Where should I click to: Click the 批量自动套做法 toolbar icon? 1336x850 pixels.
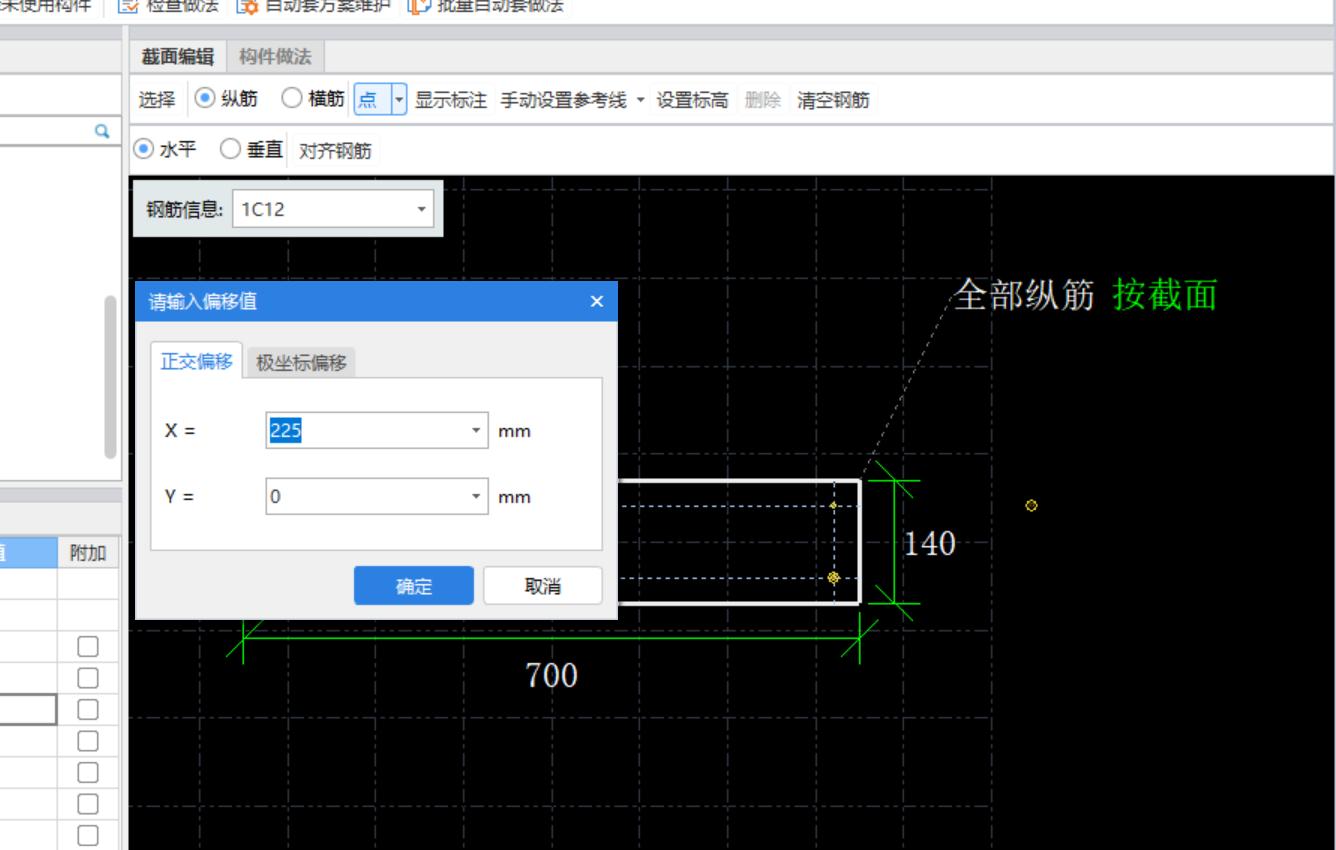pyautogui.click(x=419, y=6)
